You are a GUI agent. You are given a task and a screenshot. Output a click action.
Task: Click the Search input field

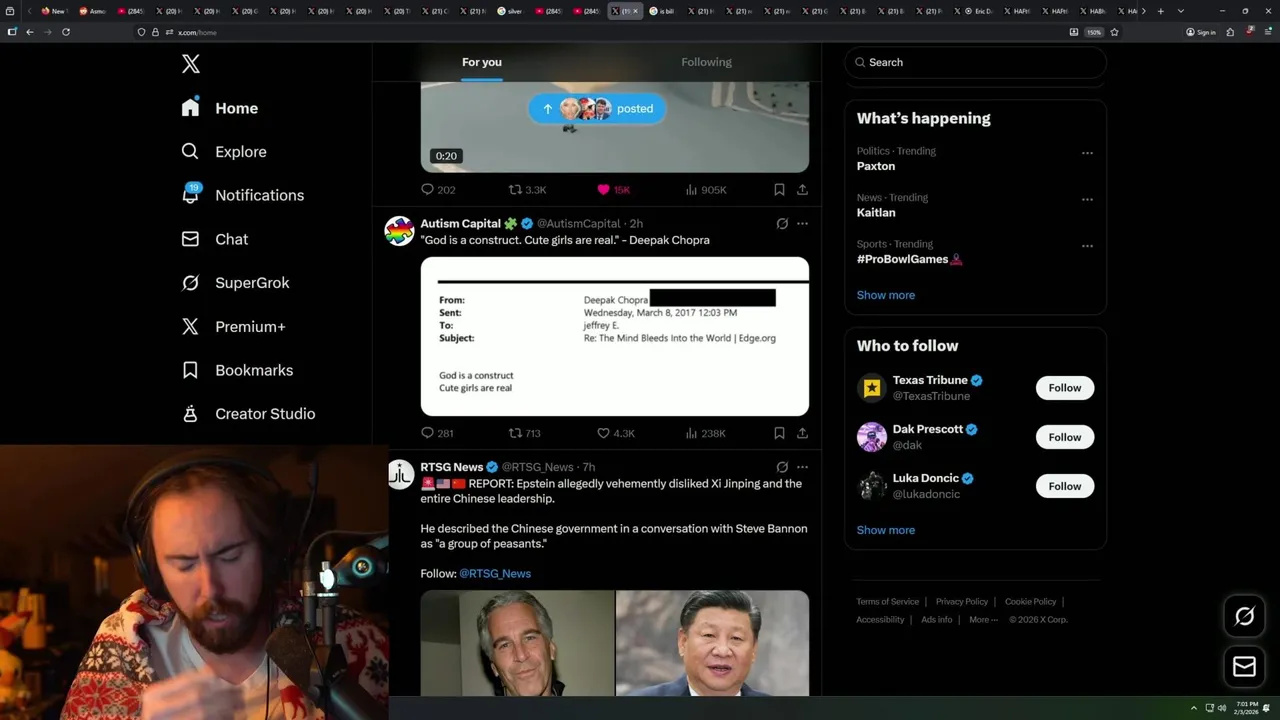click(975, 62)
